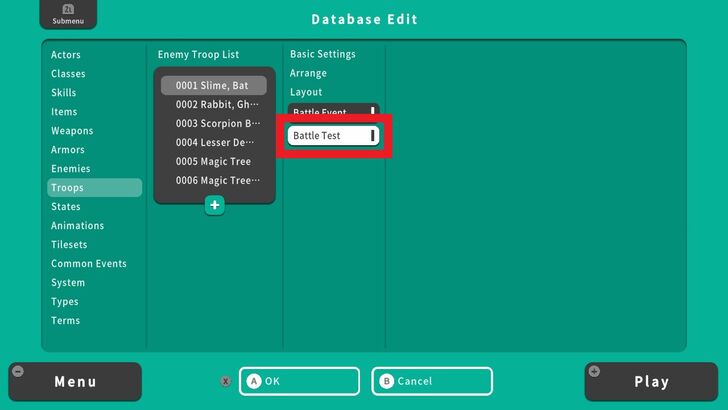Open the Arrange option
The height and width of the screenshot is (410, 728).
coord(308,73)
